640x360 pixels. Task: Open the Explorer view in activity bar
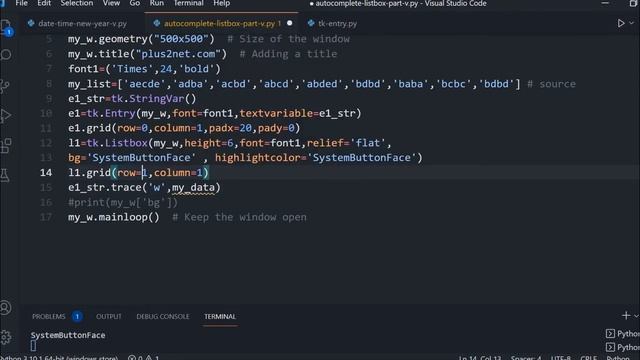(x=6, y=27)
